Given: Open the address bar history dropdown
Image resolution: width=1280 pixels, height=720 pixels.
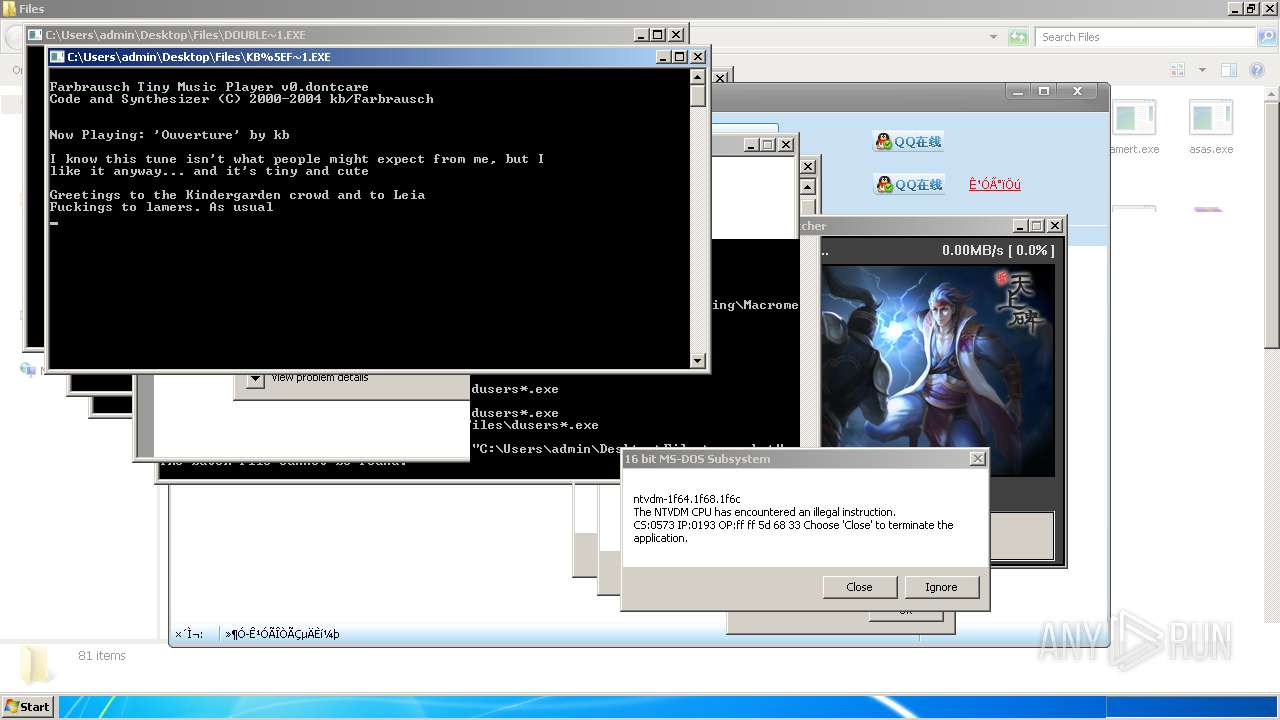Looking at the screenshot, I should pos(993,37).
